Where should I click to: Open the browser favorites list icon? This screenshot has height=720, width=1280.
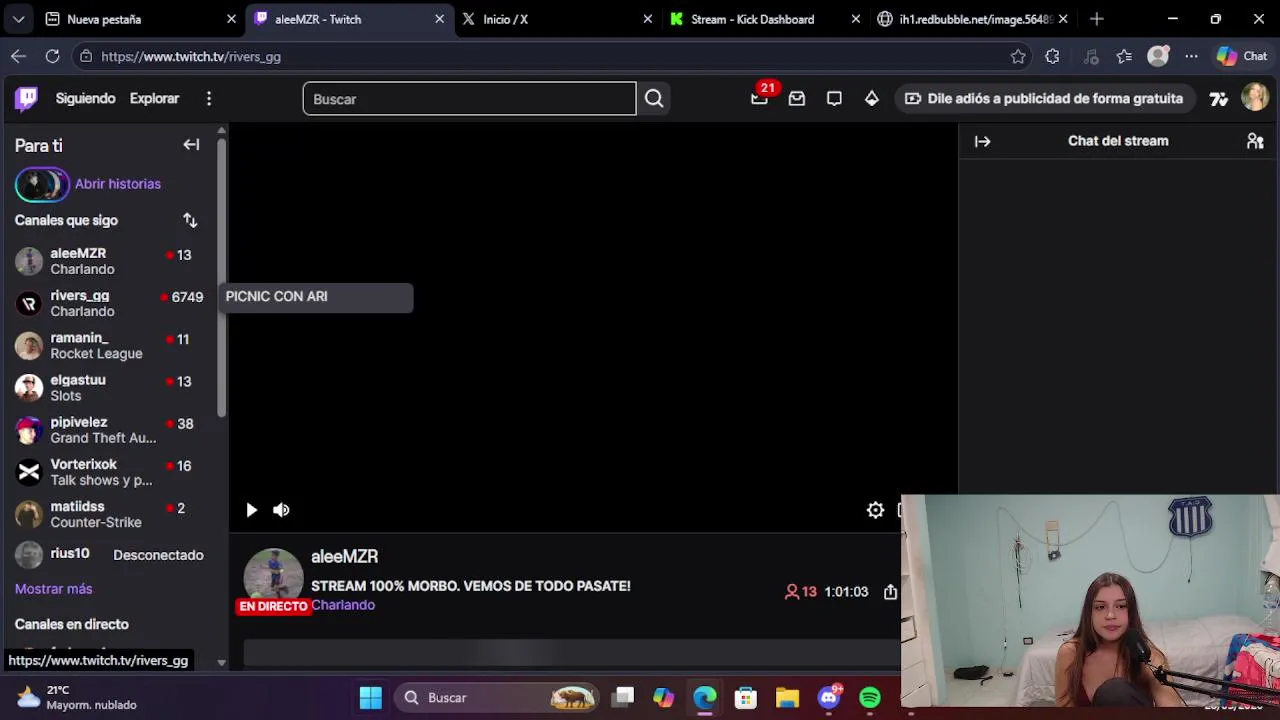click(1124, 57)
